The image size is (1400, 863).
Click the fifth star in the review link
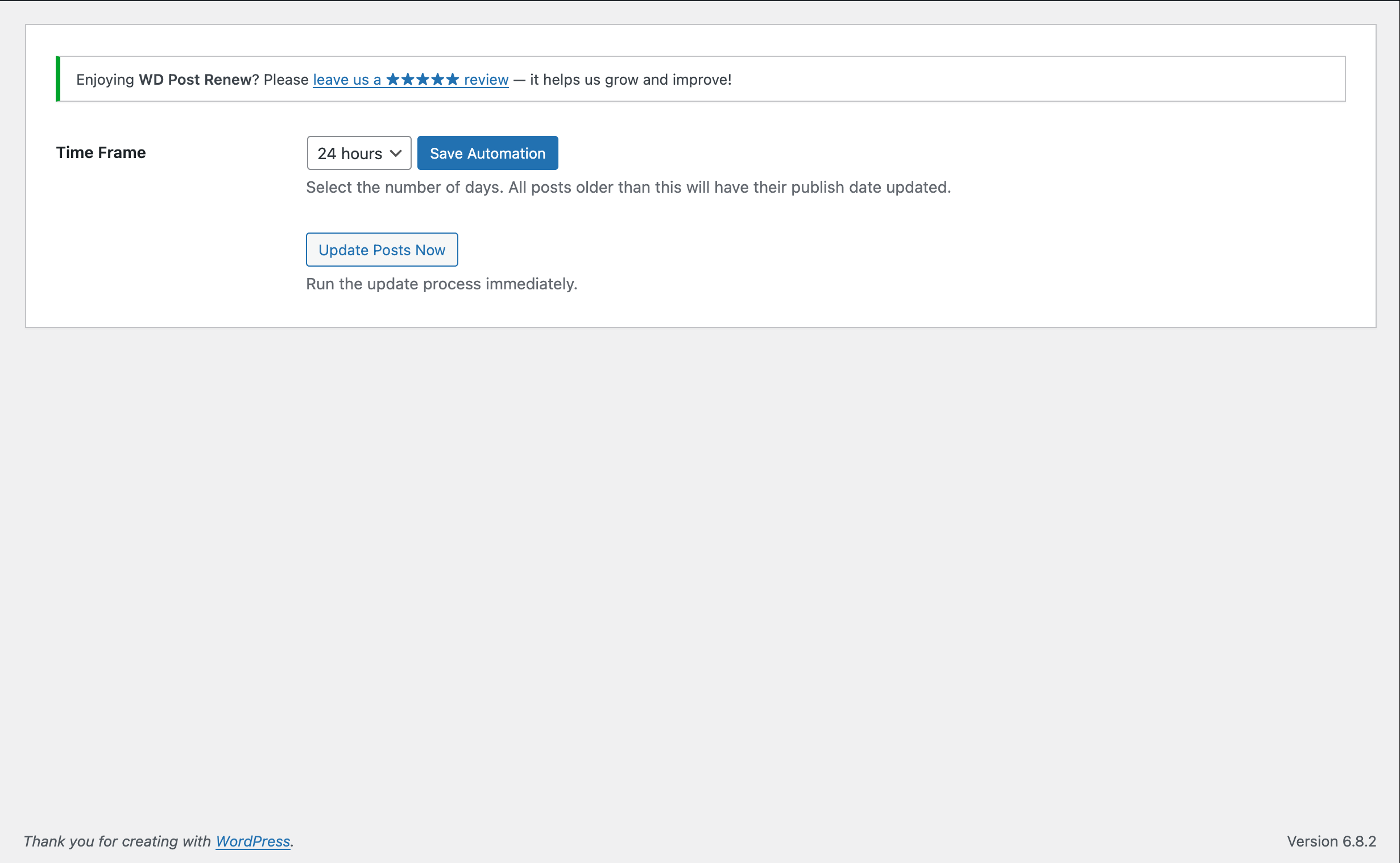click(x=453, y=80)
